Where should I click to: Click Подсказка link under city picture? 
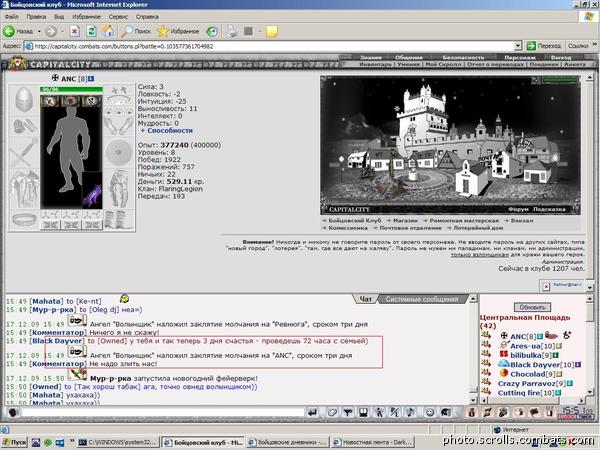tap(549, 209)
